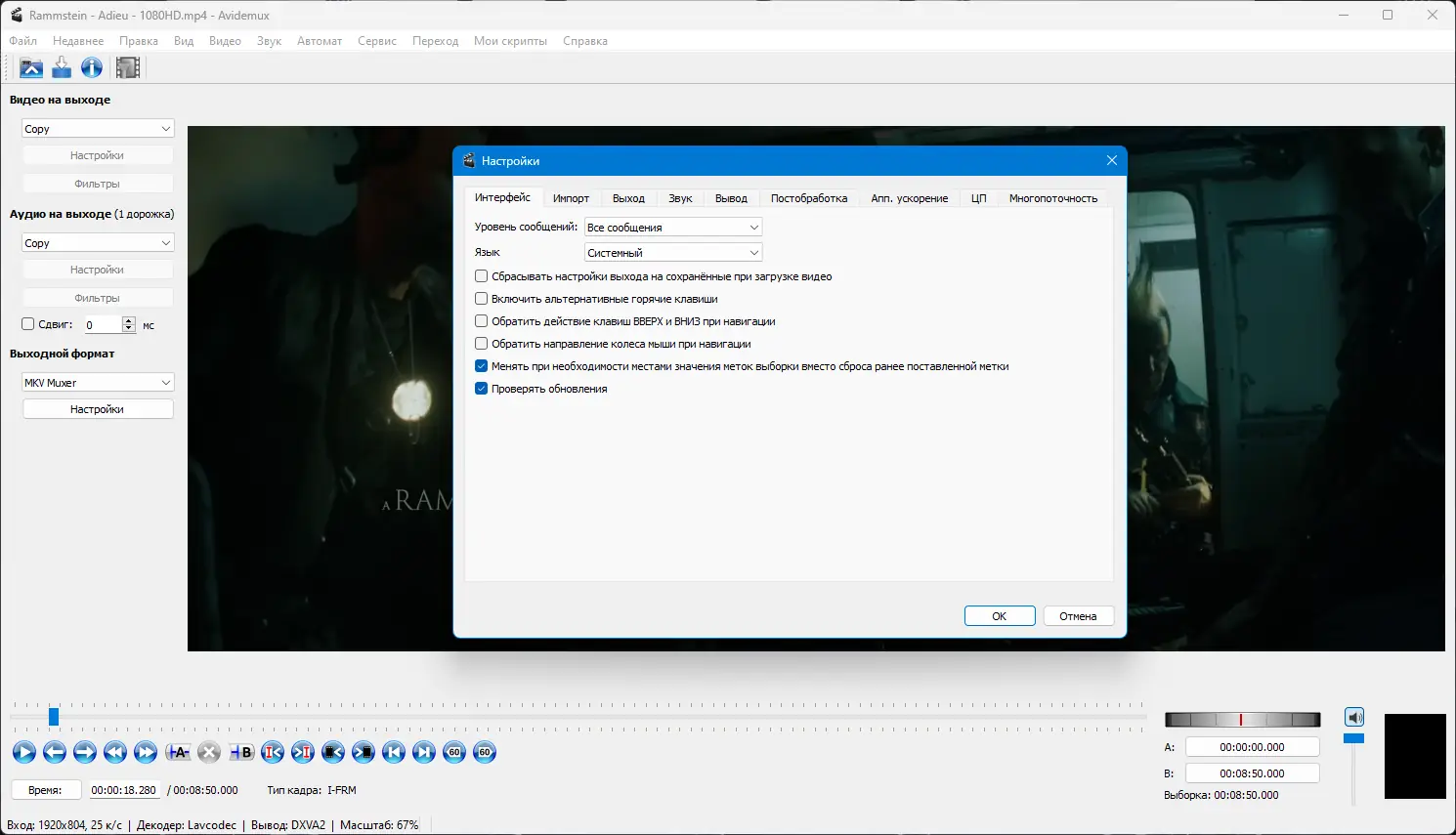Viewport: 1456px width, 835px height.
Task: Go to next cut point icon
Action: coord(303,752)
